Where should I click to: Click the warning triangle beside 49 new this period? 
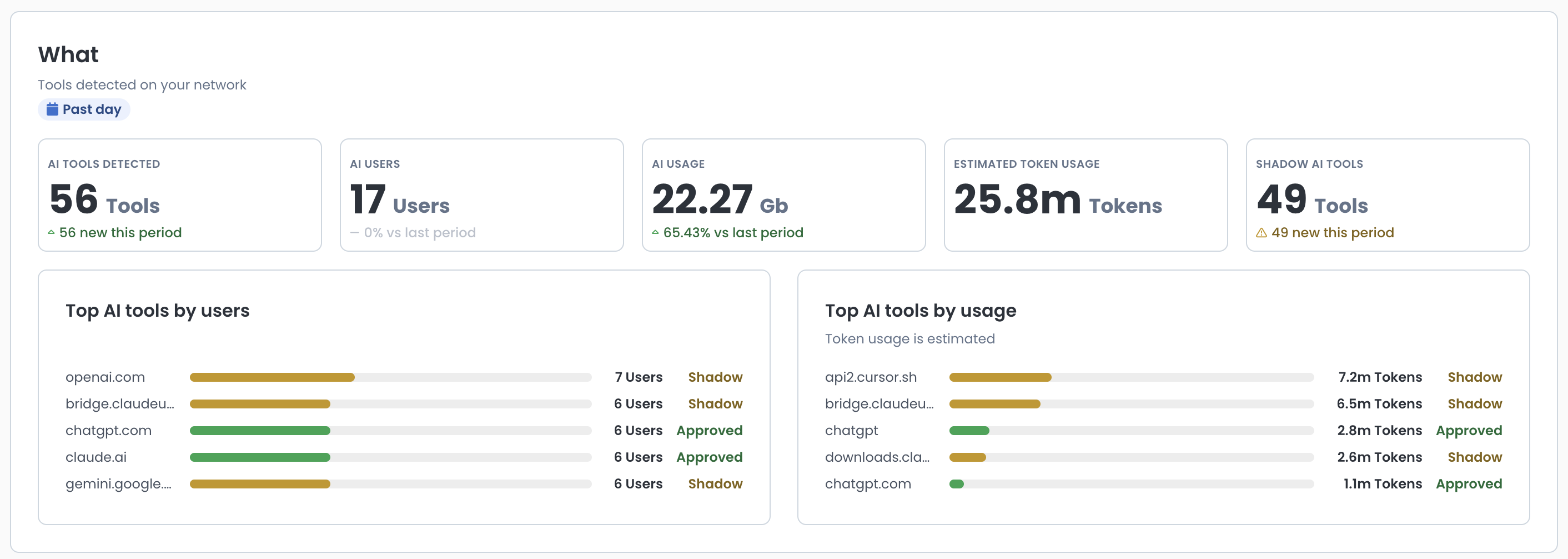(x=1261, y=233)
